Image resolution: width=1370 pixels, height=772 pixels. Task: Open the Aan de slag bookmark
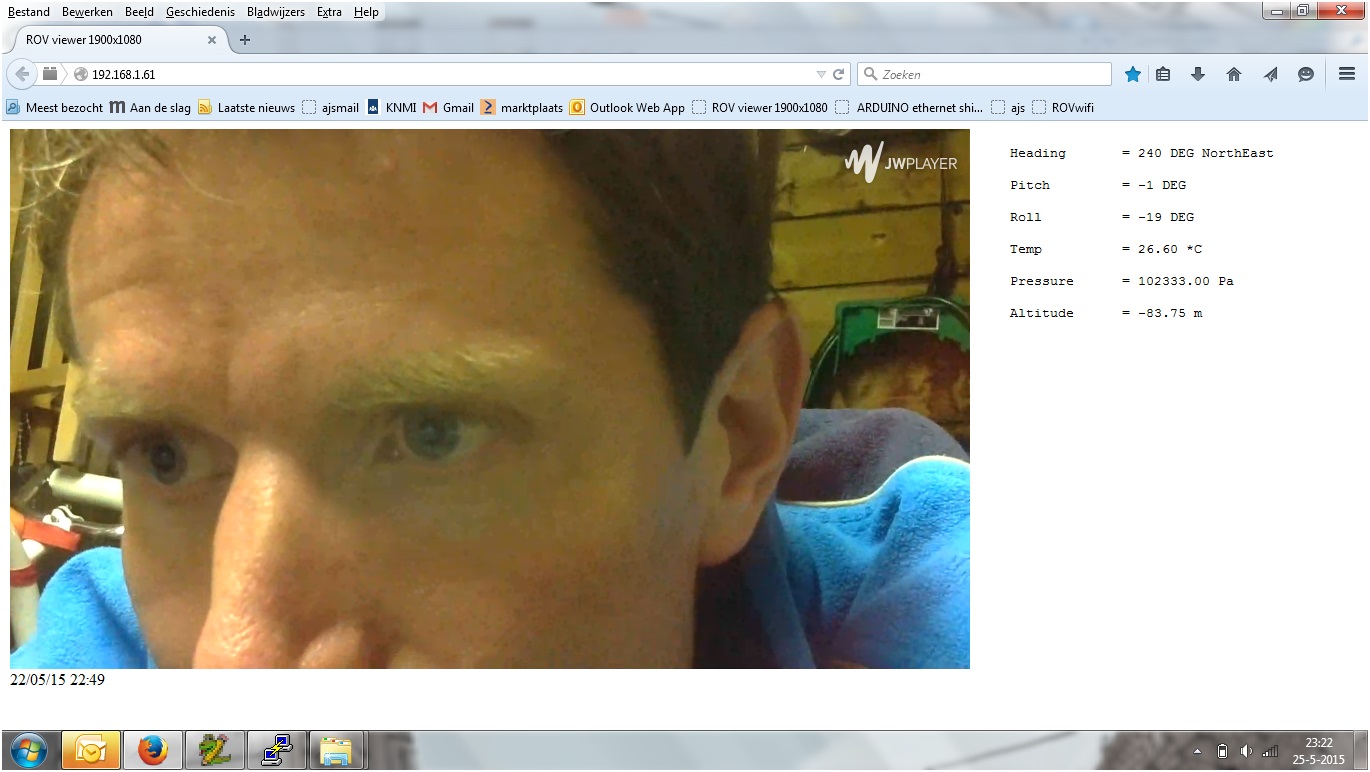[x=150, y=107]
